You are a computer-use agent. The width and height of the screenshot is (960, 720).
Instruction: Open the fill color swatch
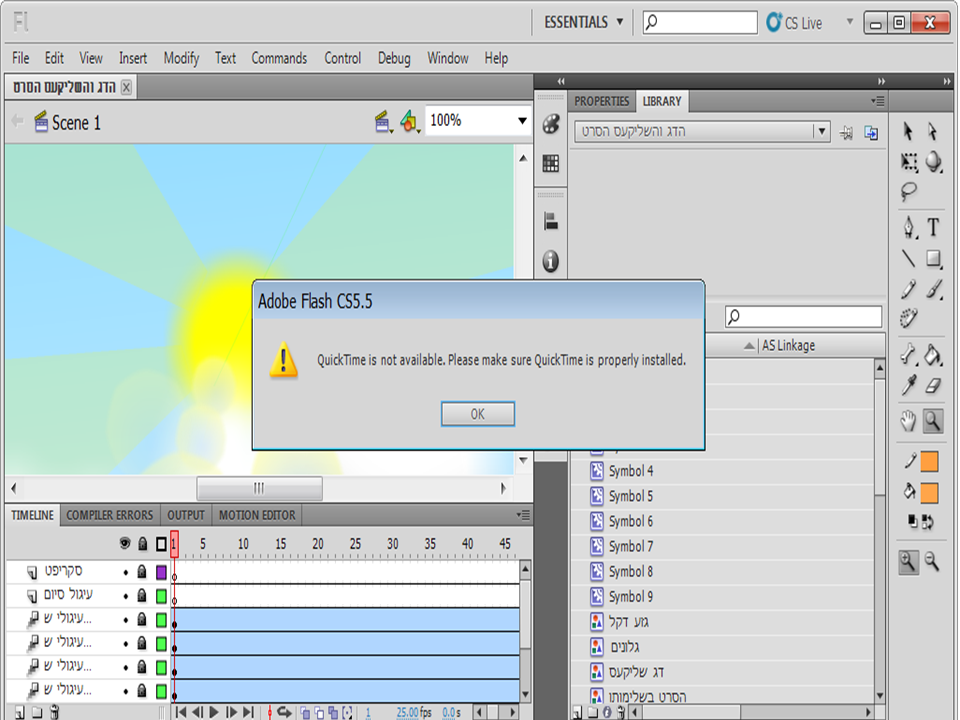coord(929,492)
